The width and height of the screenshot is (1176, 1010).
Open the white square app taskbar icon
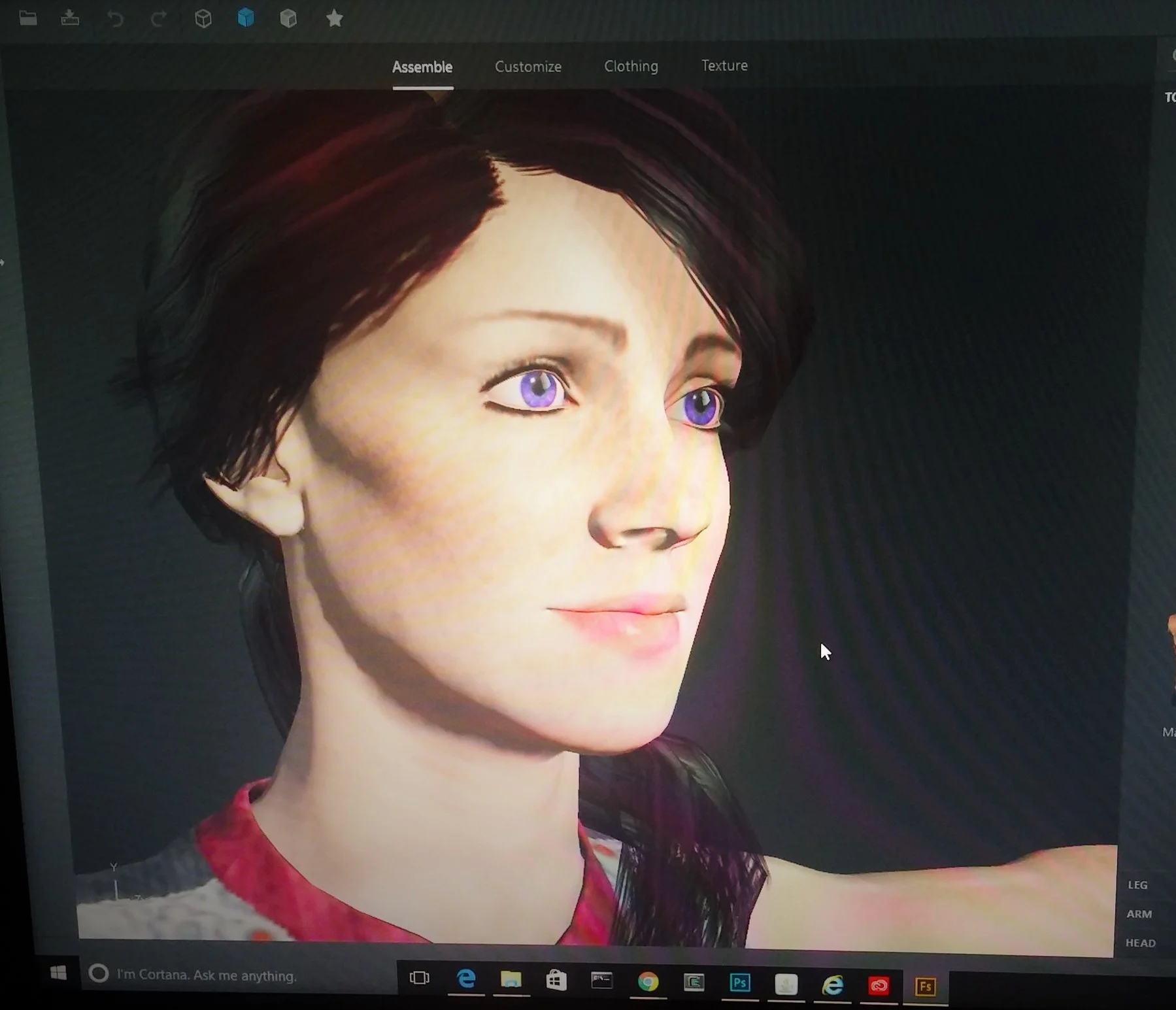(786, 984)
